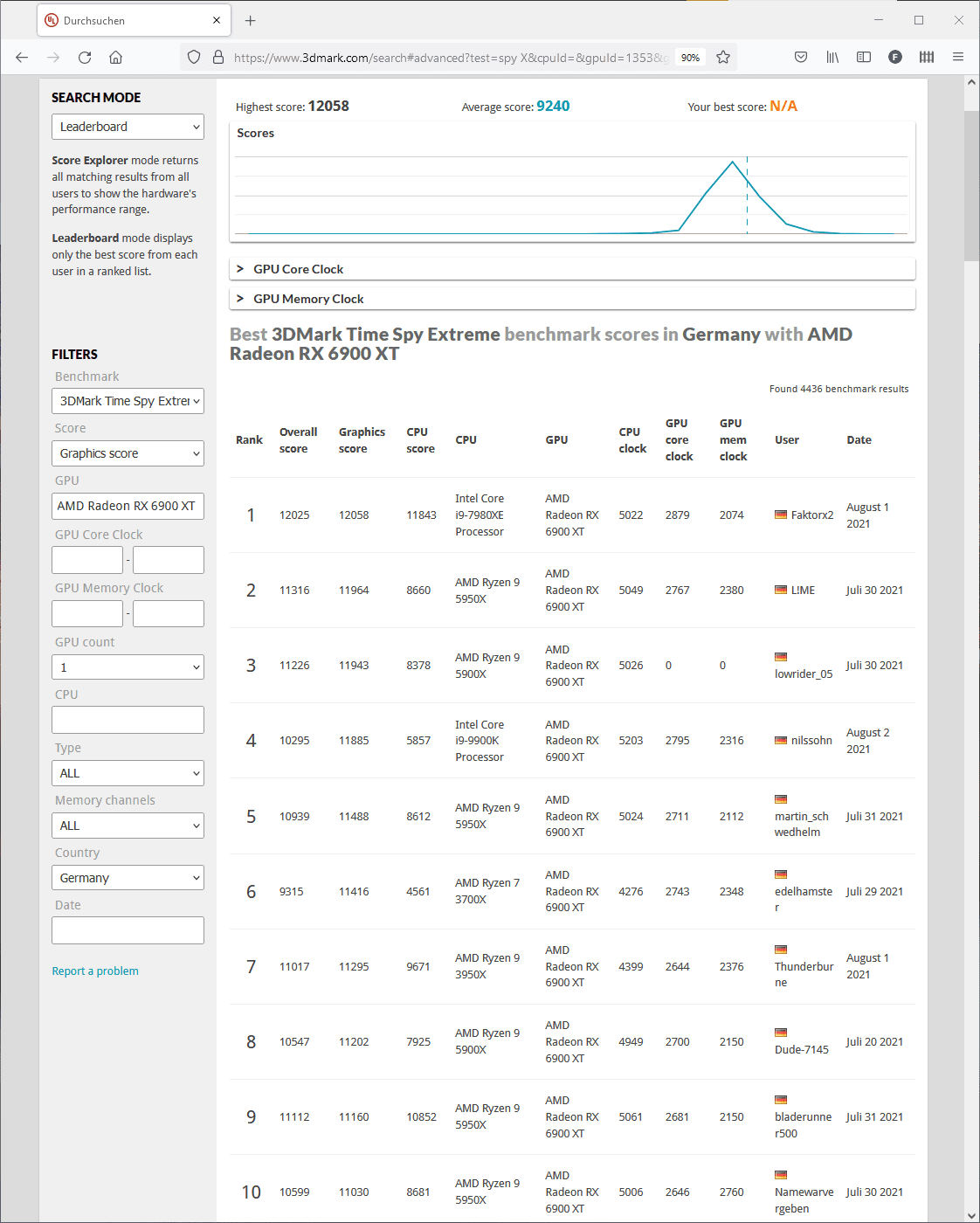This screenshot has height=1223, width=980.
Task: Open user lowrider_05 result
Action: pos(804,674)
